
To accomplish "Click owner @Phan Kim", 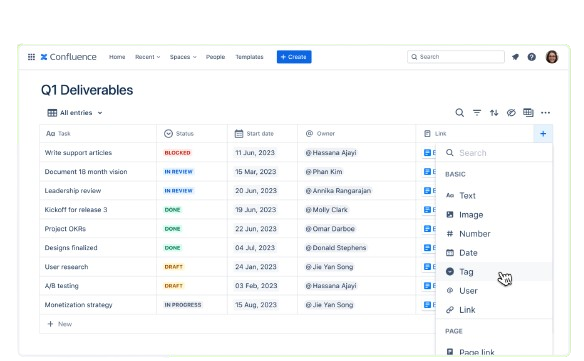I will point(324,172).
